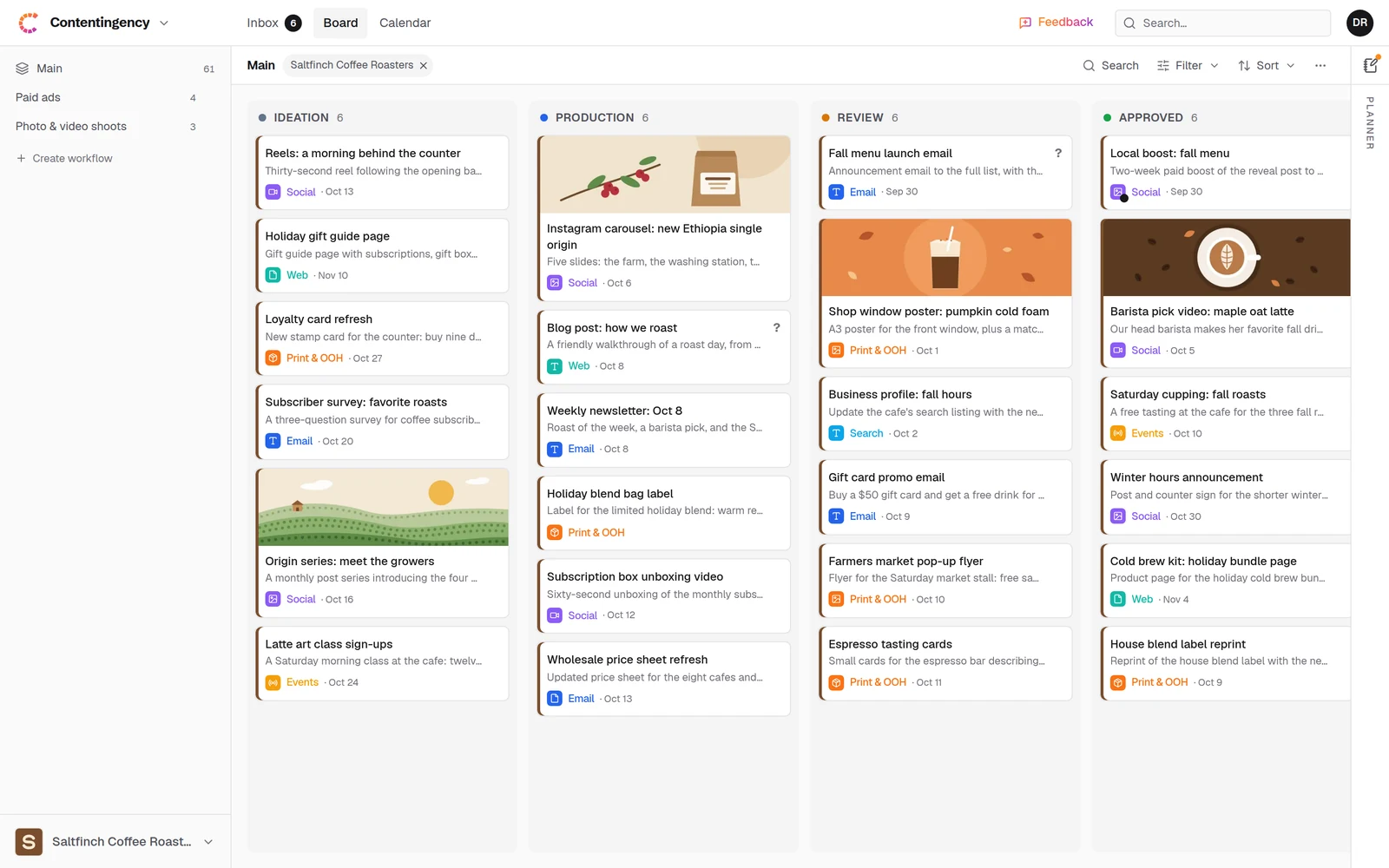Click Social icon on Reels morning card
This screenshot has height=868, width=1389.
click(273, 192)
